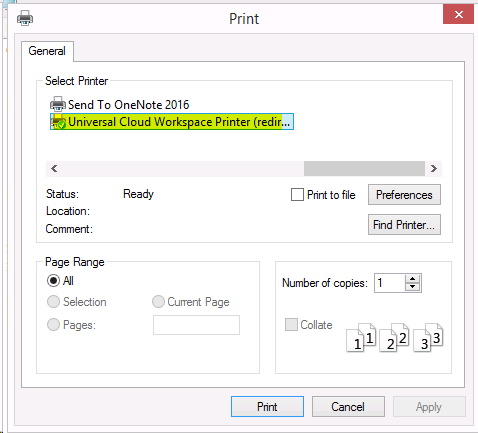Click the printer list scroll left arrow
The height and width of the screenshot is (433, 478).
pos(54,169)
